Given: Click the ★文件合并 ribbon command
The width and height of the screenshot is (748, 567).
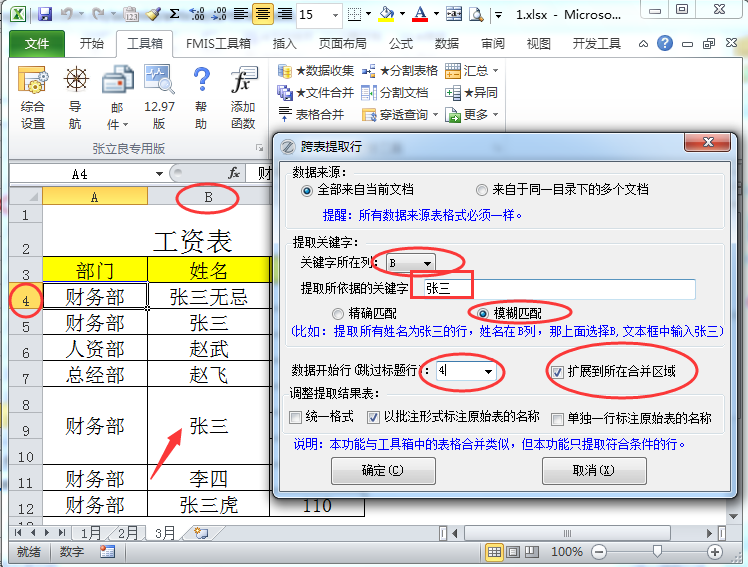Looking at the screenshot, I should coord(316,93).
